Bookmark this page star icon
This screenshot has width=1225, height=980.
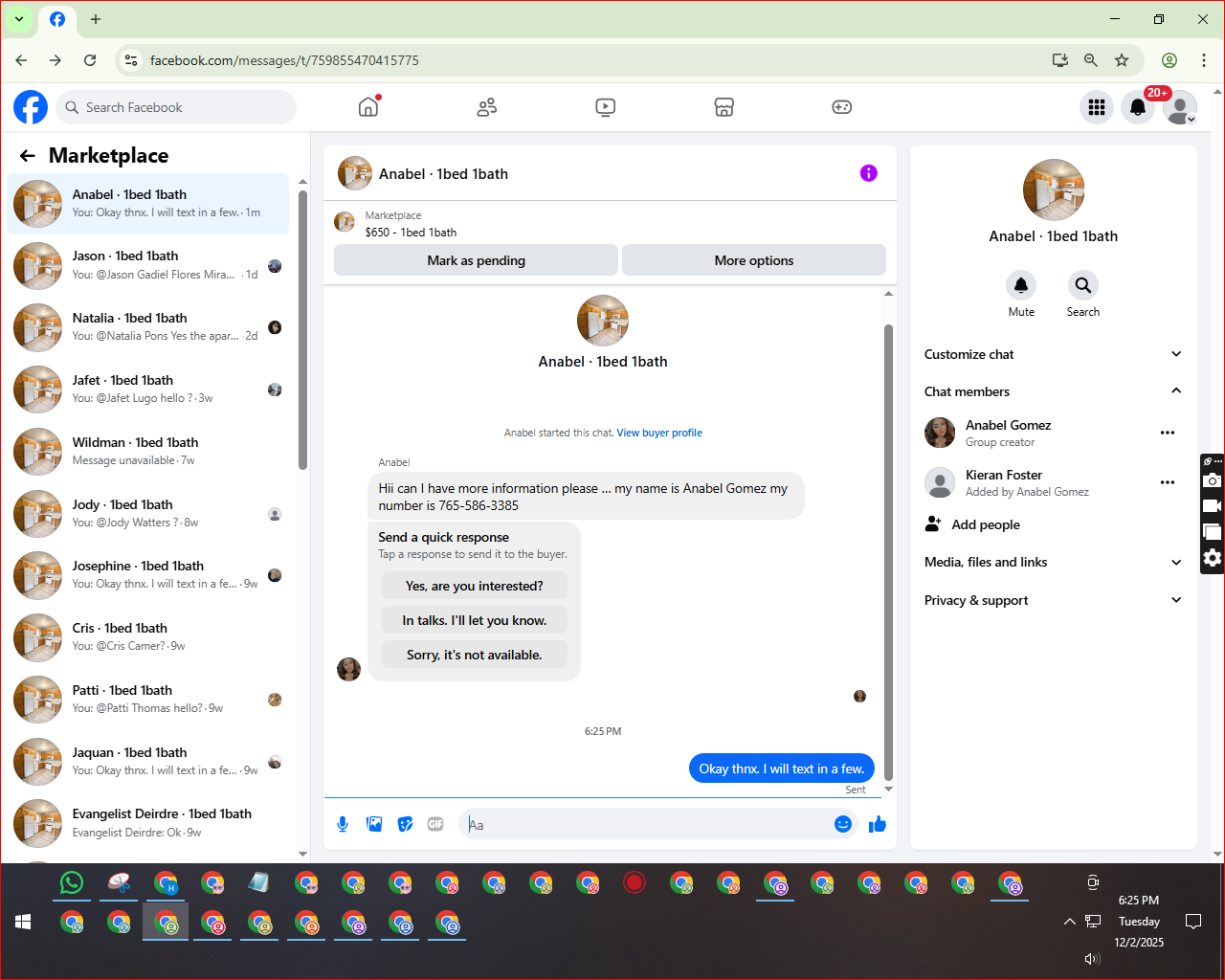(1122, 60)
